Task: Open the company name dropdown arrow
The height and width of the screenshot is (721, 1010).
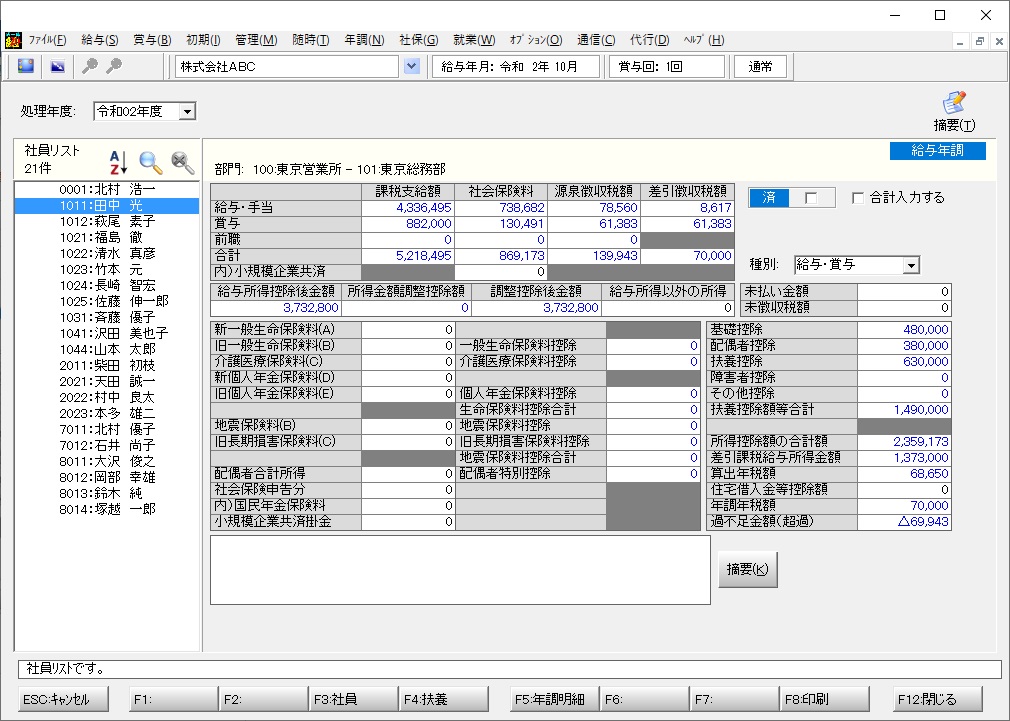Action: (x=412, y=66)
